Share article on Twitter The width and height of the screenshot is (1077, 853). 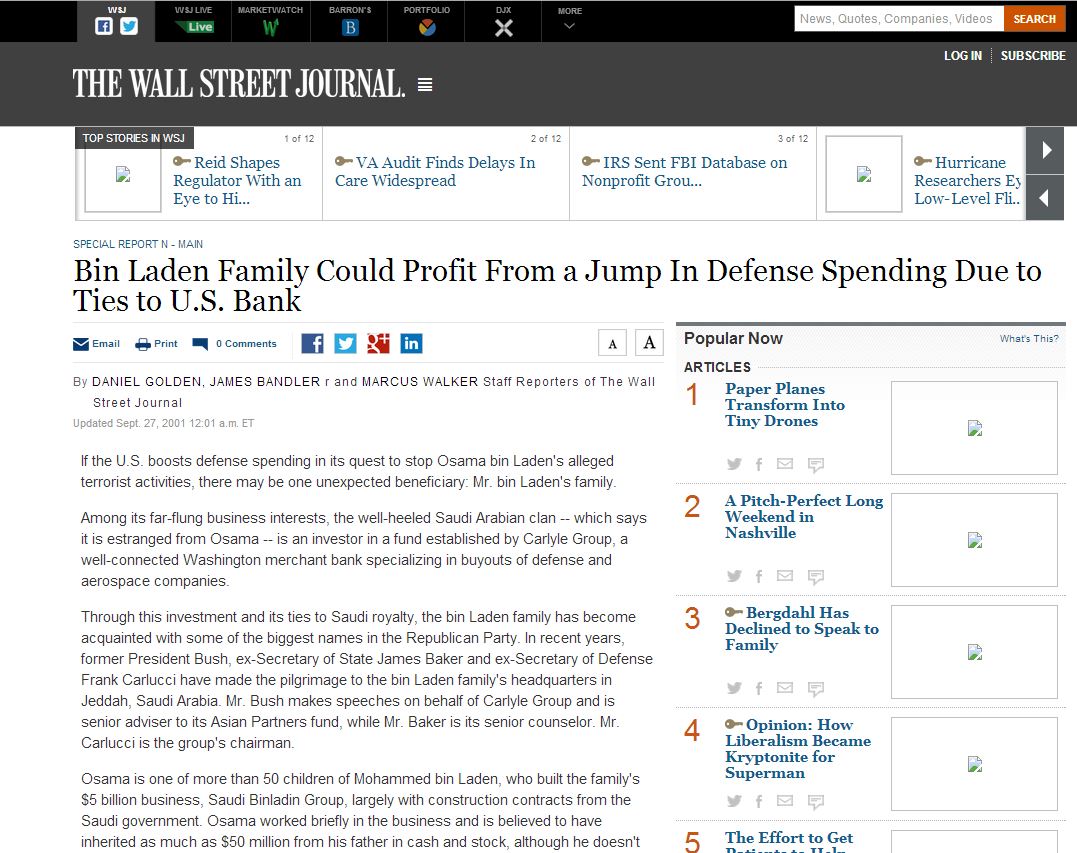pos(345,343)
